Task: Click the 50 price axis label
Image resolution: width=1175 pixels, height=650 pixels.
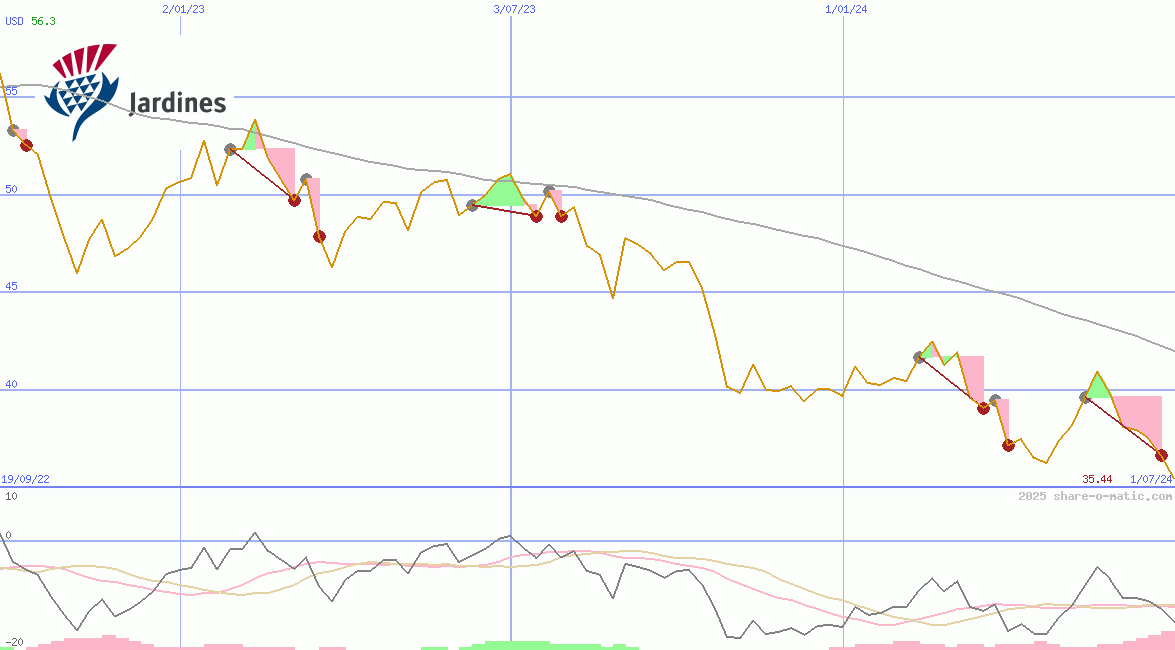Action: click(x=11, y=189)
